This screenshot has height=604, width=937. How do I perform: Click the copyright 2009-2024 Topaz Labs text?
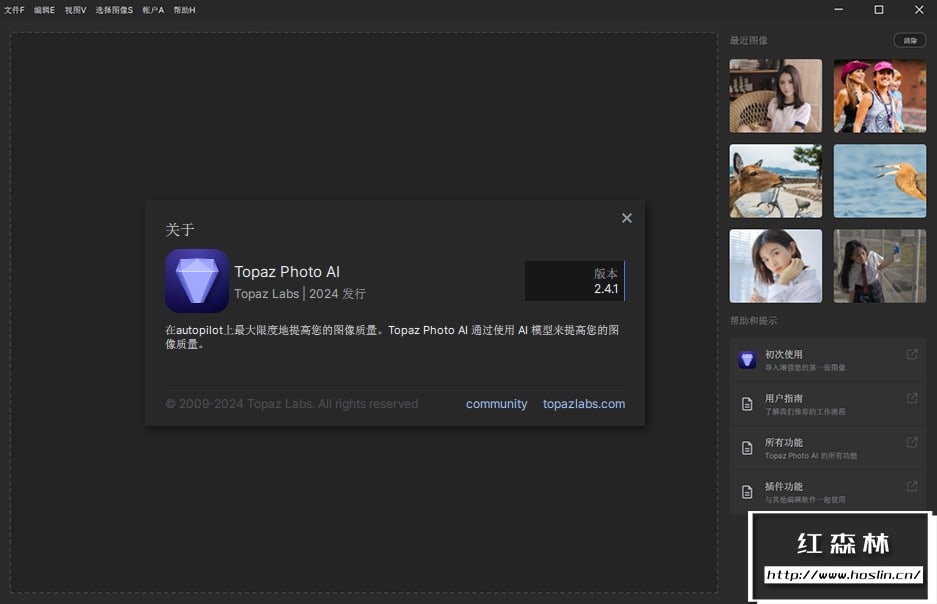(292, 404)
